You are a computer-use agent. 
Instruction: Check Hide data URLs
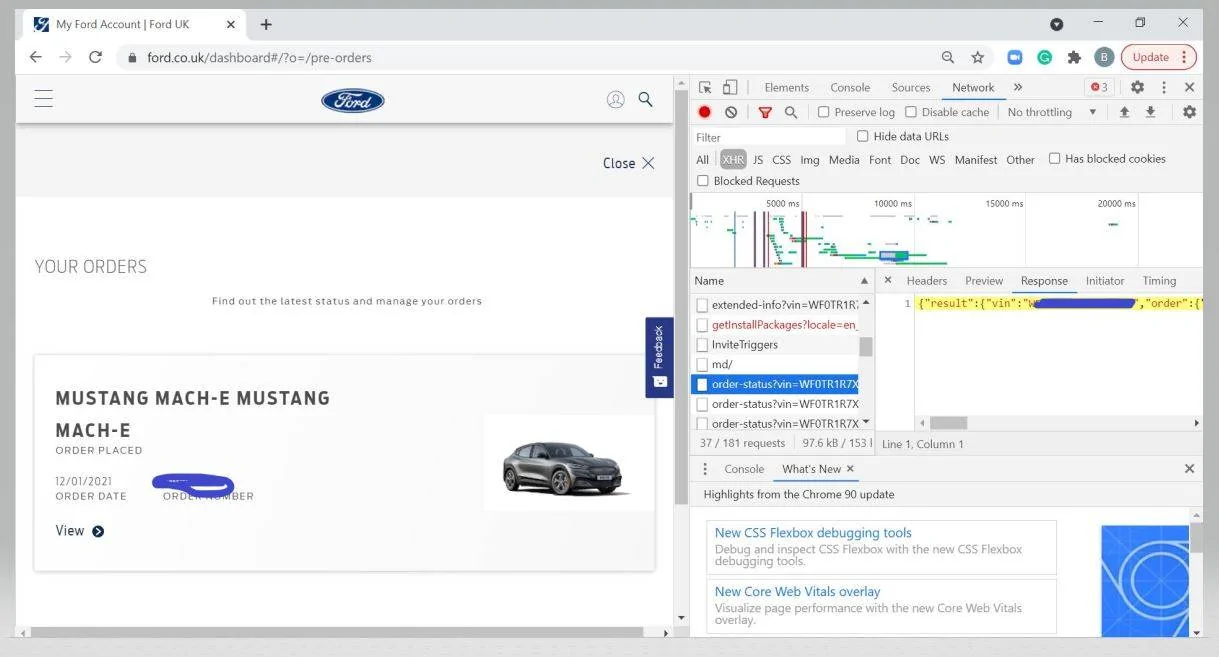[863, 136]
